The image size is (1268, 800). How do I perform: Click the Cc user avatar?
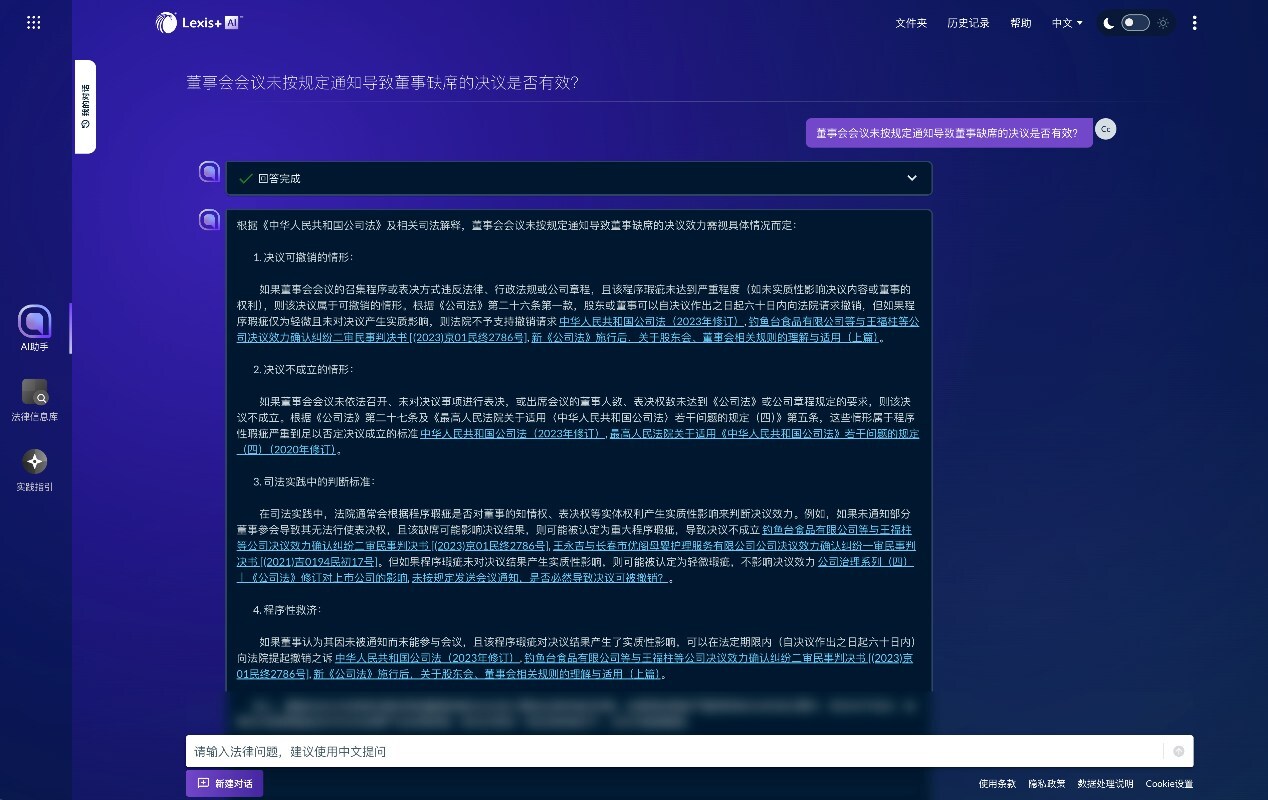coord(1105,129)
